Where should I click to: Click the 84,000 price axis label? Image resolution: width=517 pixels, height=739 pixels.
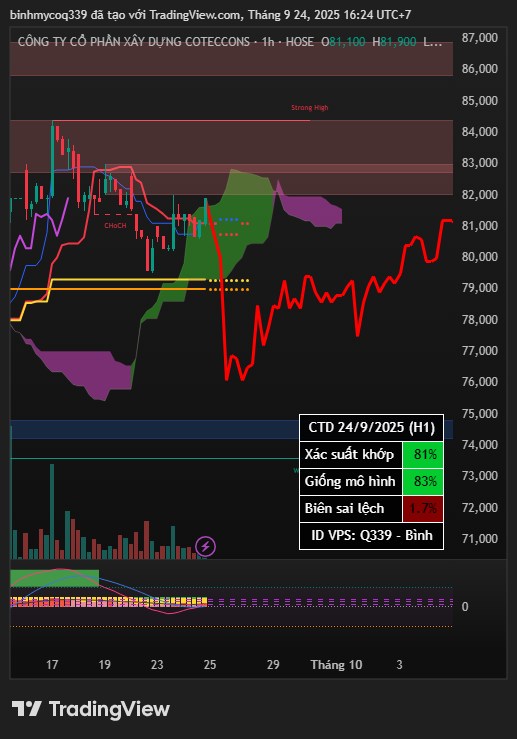click(x=479, y=131)
